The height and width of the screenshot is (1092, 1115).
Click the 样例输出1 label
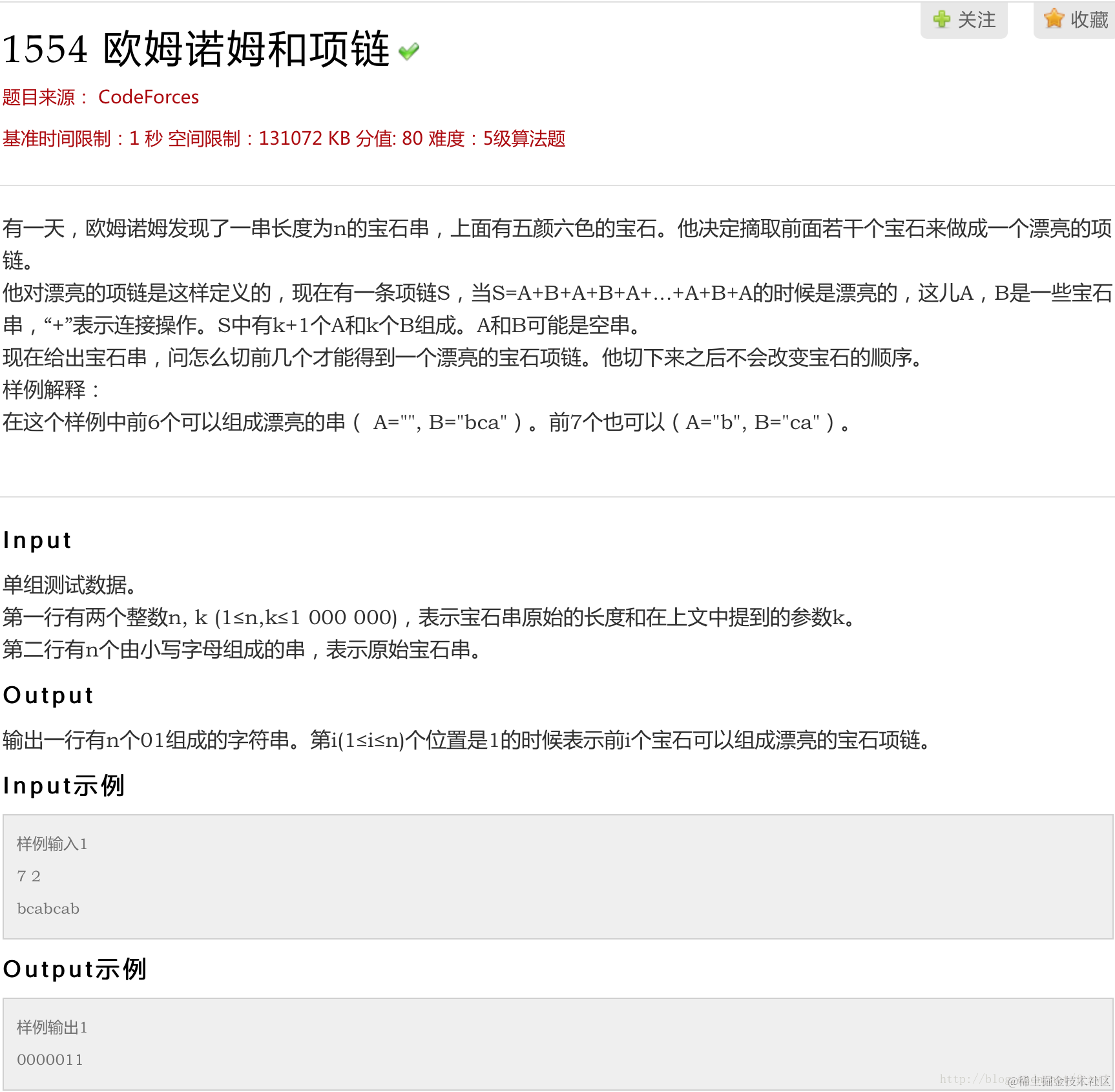[52, 1027]
